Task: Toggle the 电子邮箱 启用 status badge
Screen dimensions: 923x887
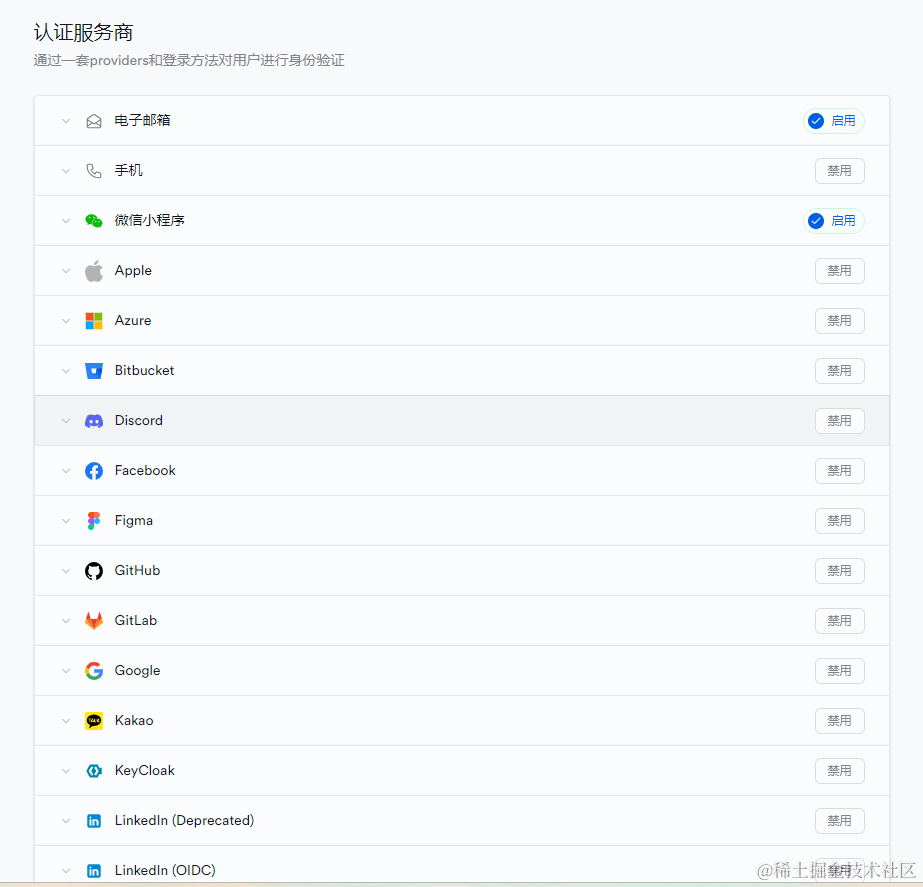Action: [x=834, y=120]
